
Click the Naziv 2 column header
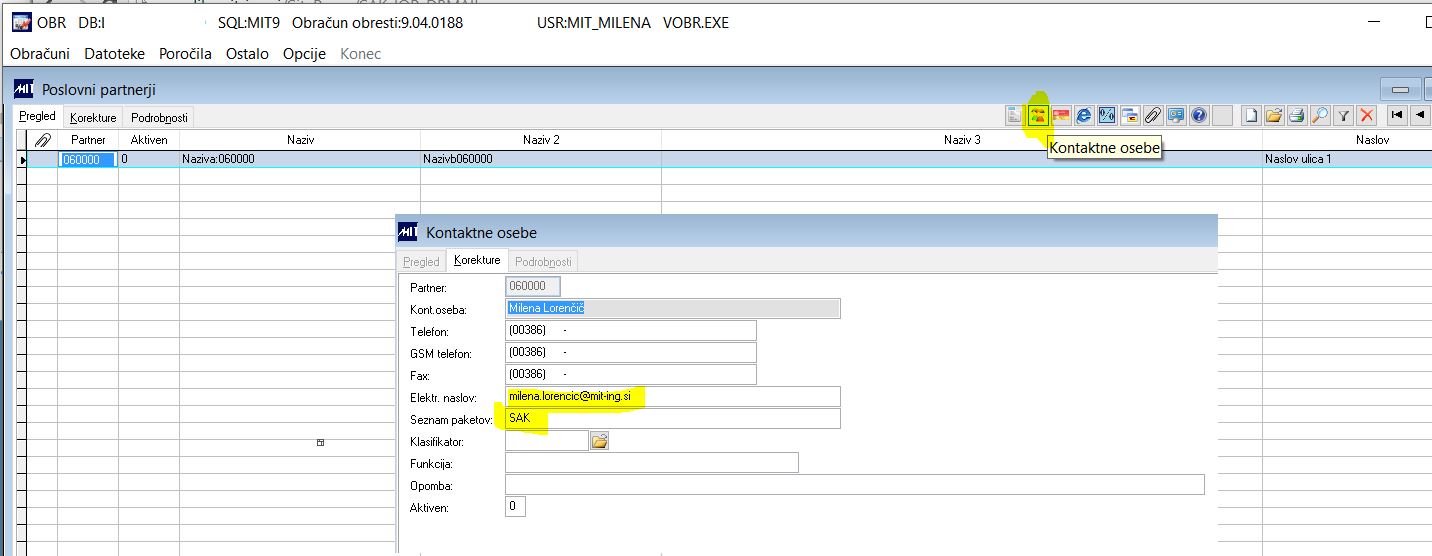click(541, 140)
